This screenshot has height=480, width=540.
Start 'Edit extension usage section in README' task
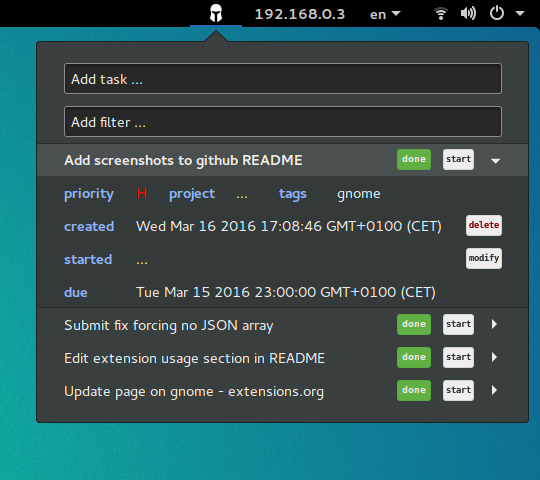(x=458, y=357)
